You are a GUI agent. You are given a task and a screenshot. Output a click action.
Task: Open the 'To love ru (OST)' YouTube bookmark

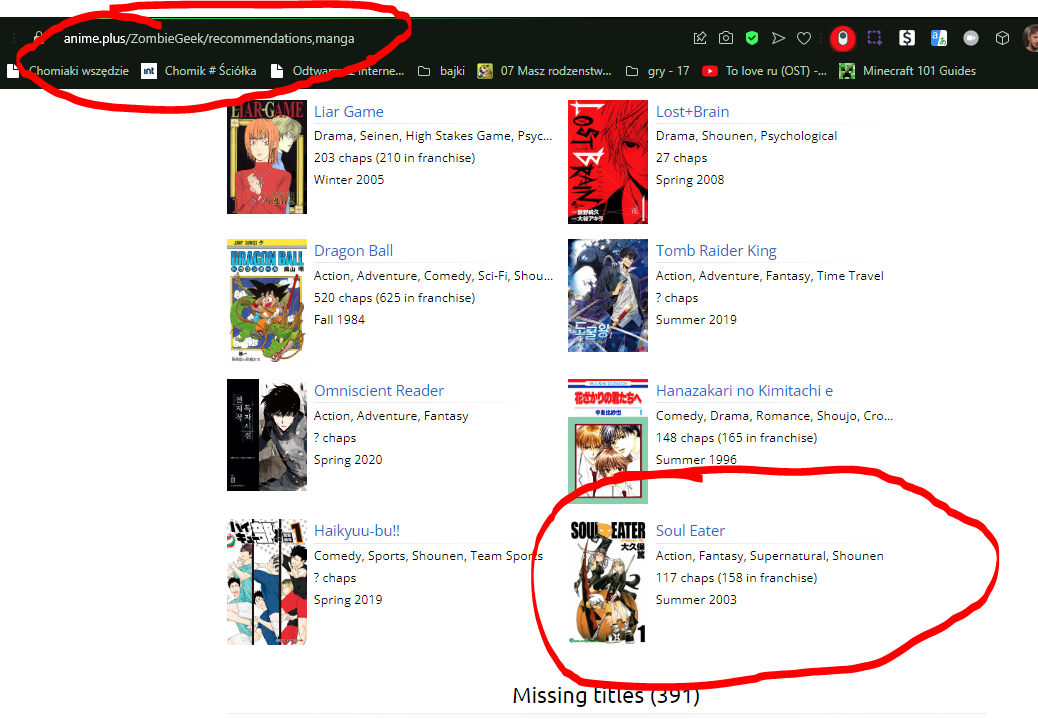[x=765, y=71]
